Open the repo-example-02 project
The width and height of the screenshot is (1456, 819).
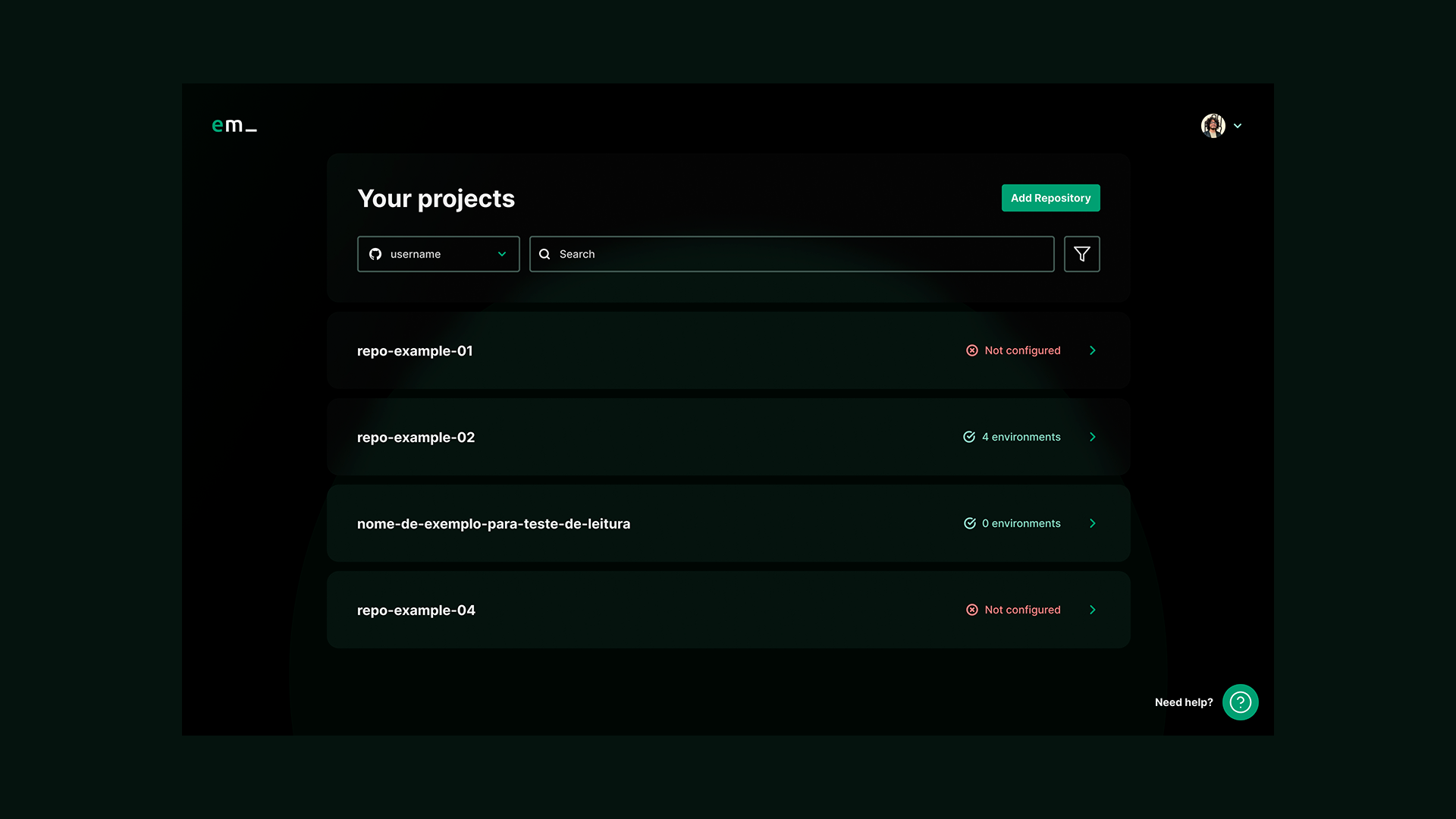(416, 438)
